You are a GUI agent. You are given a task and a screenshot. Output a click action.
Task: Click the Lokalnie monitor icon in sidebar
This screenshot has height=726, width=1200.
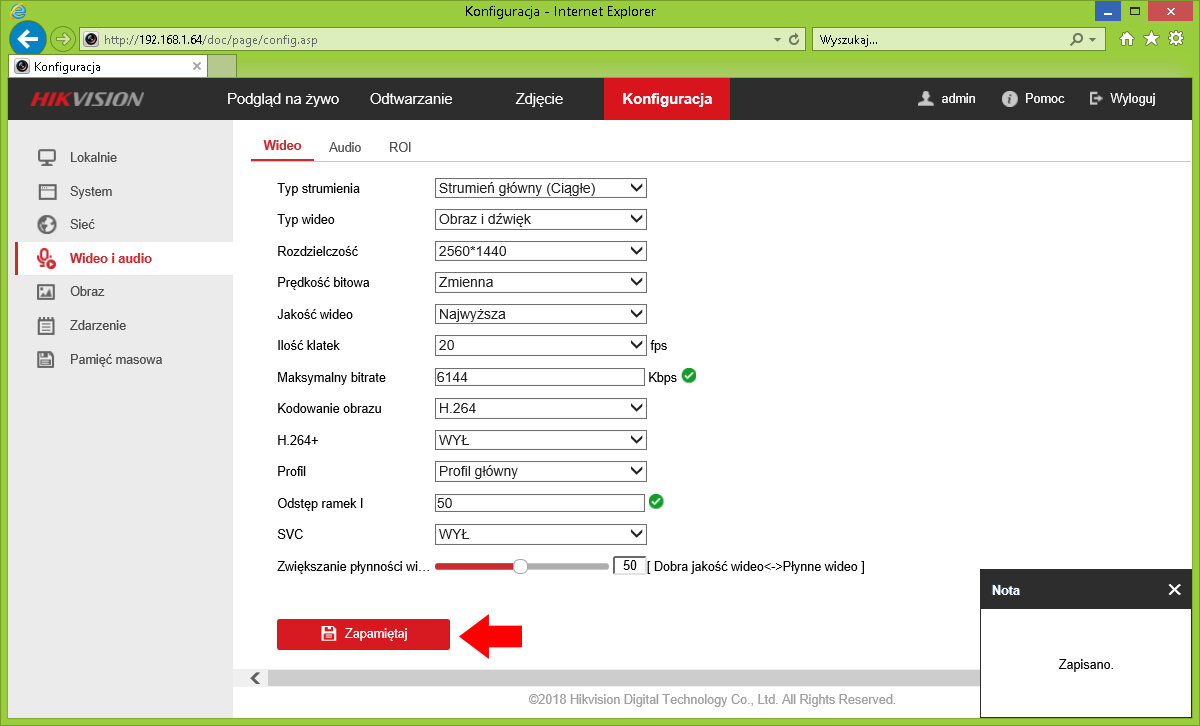point(46,158)
